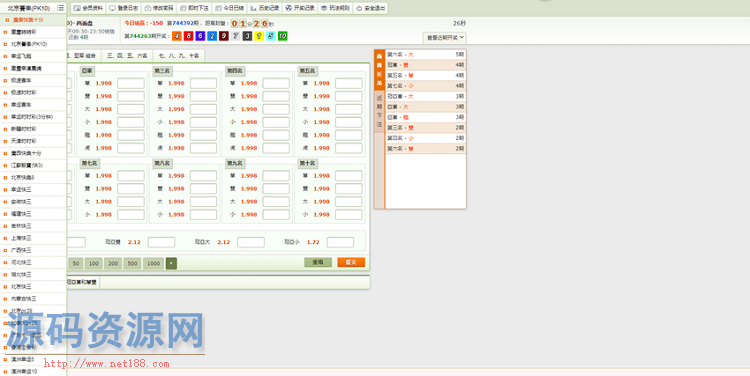
Task: Click 安全退出 safe logout
Action: tap(371, 8)
